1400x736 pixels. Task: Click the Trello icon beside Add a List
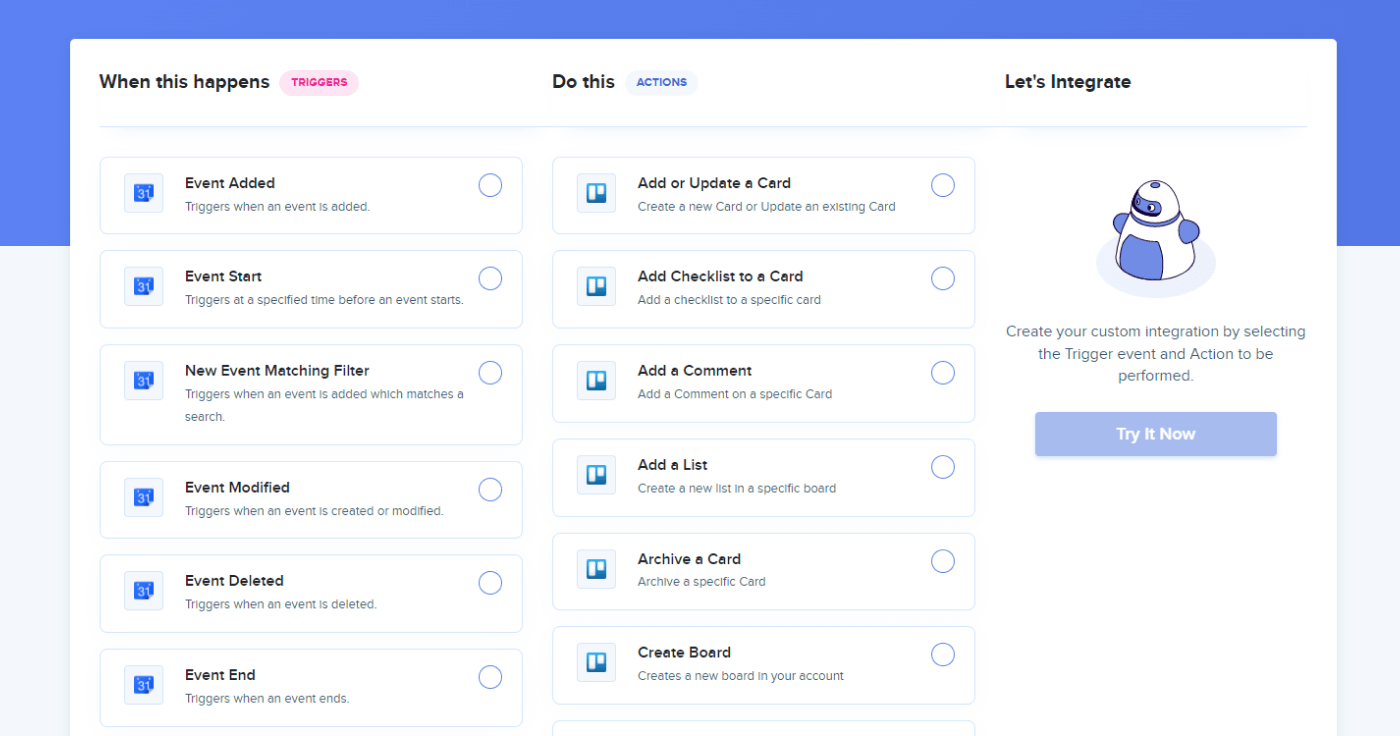click(x=596, y=475)
